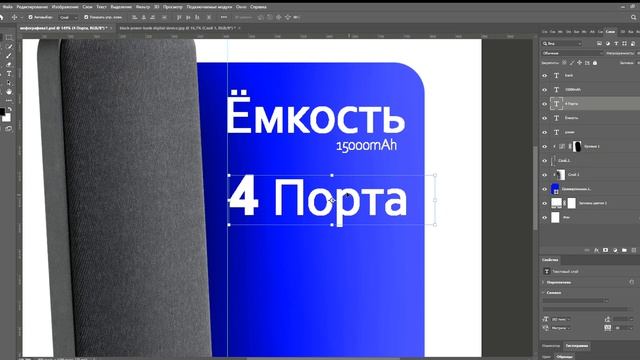The height and width of the screenshot is (360, 640).
Task: Filter layers by type layers icon
Action: [616, 43]
